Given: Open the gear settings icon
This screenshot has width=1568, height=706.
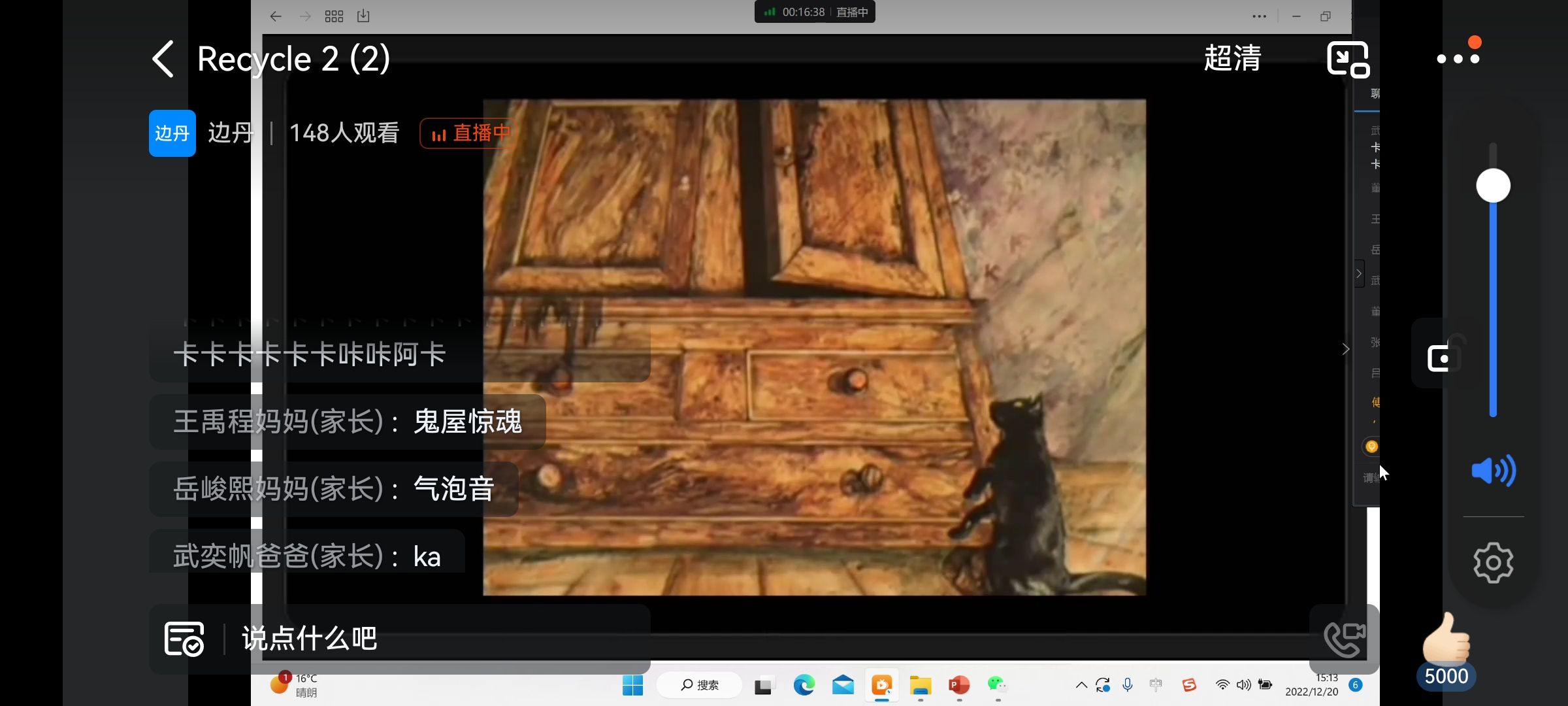Looking at the screenshot, I should [1493, 563].
